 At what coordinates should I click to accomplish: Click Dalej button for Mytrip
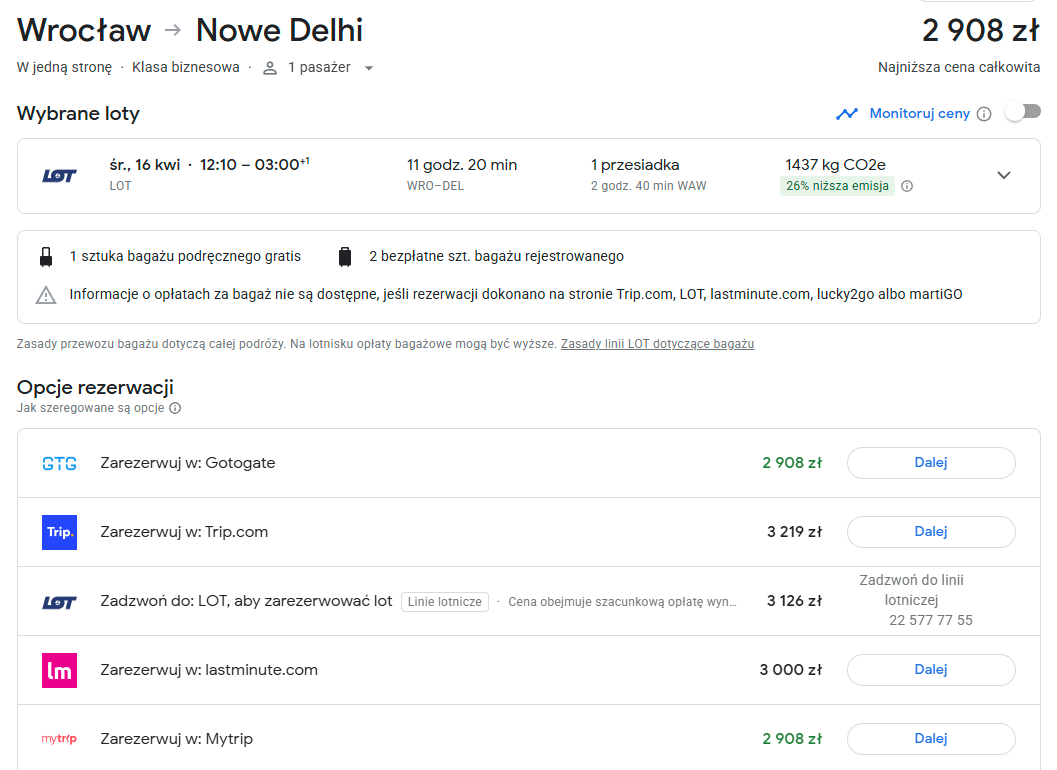coord(931,739)
